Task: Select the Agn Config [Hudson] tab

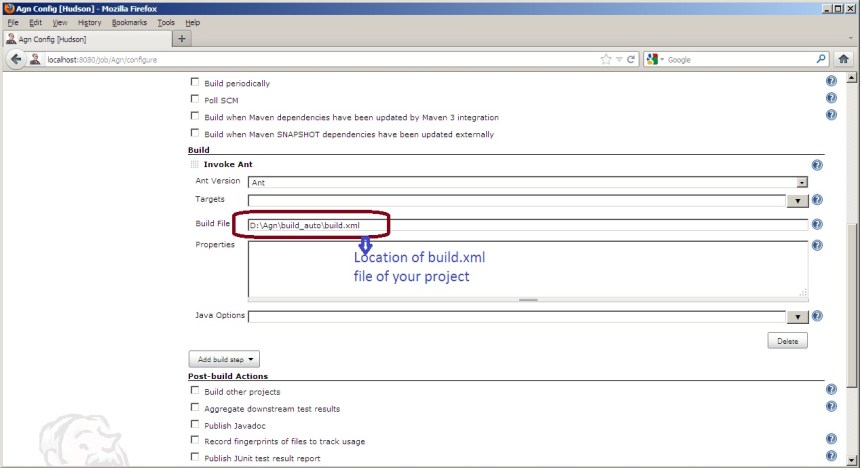Action: click(88, 39)
